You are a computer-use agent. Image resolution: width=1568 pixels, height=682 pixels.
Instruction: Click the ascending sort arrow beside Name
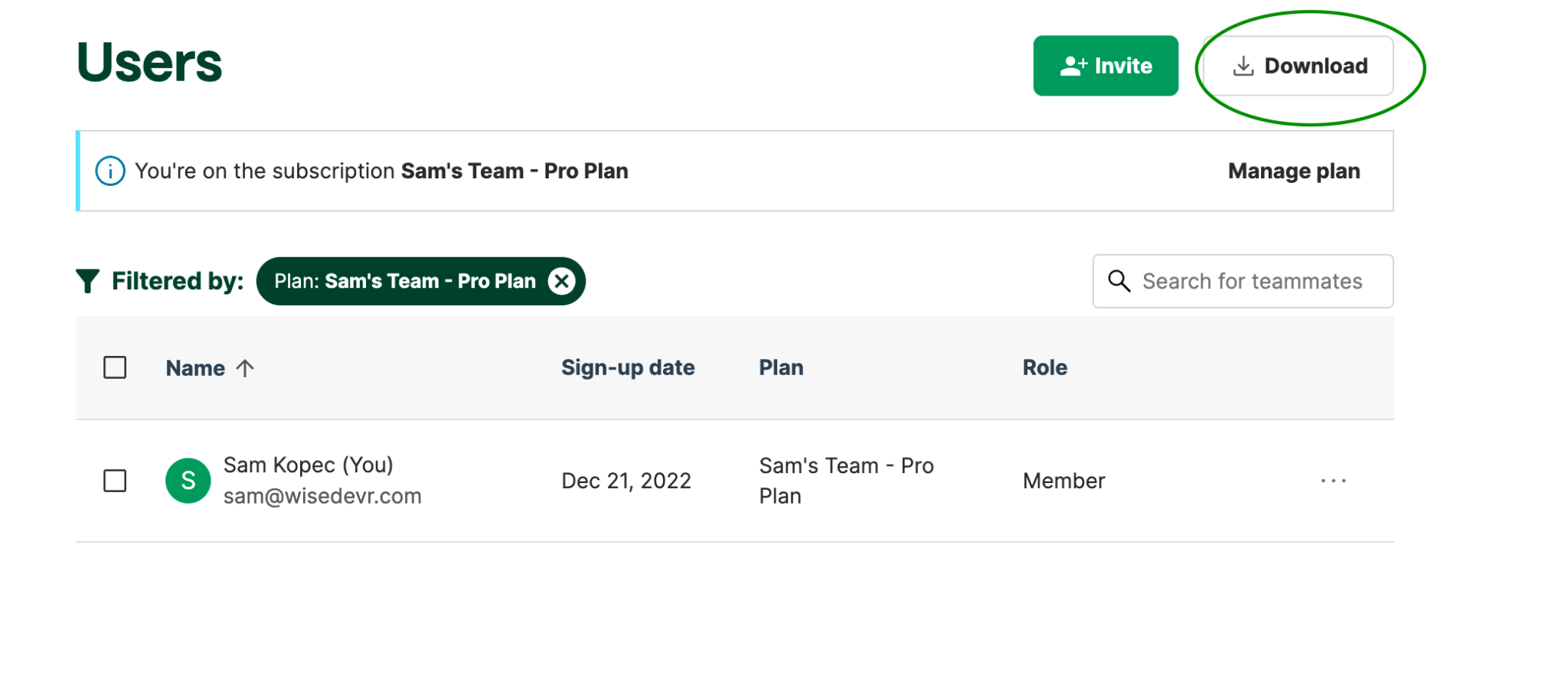click(245, 368)
